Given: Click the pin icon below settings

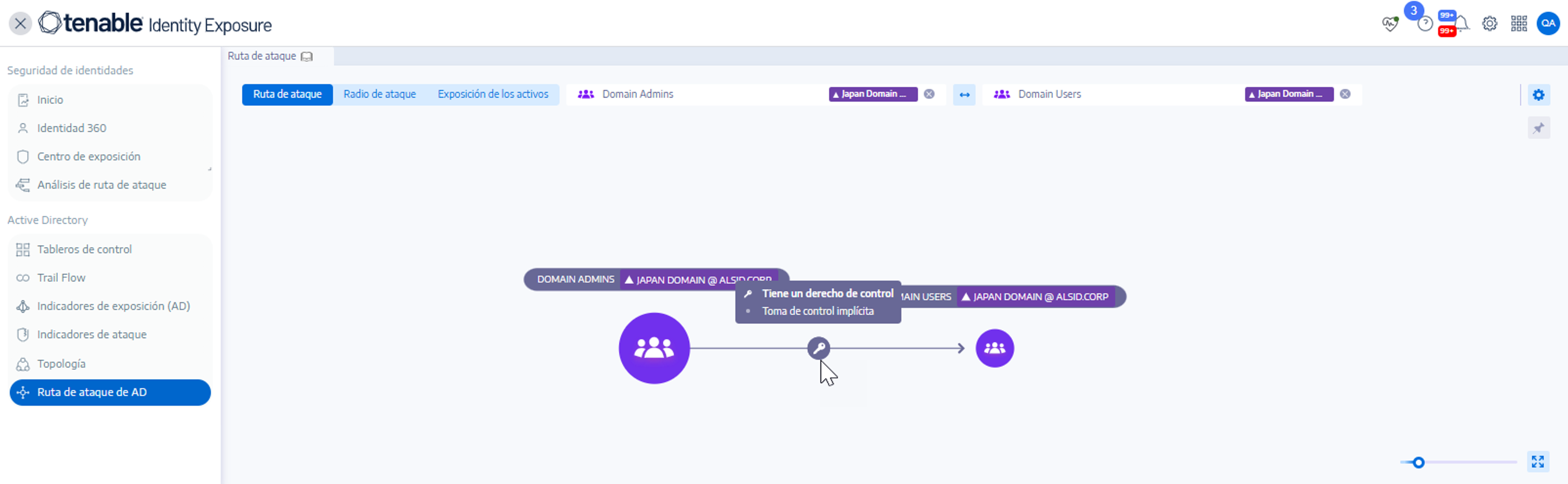Looking at the screenshot, I should point(1539,128).
